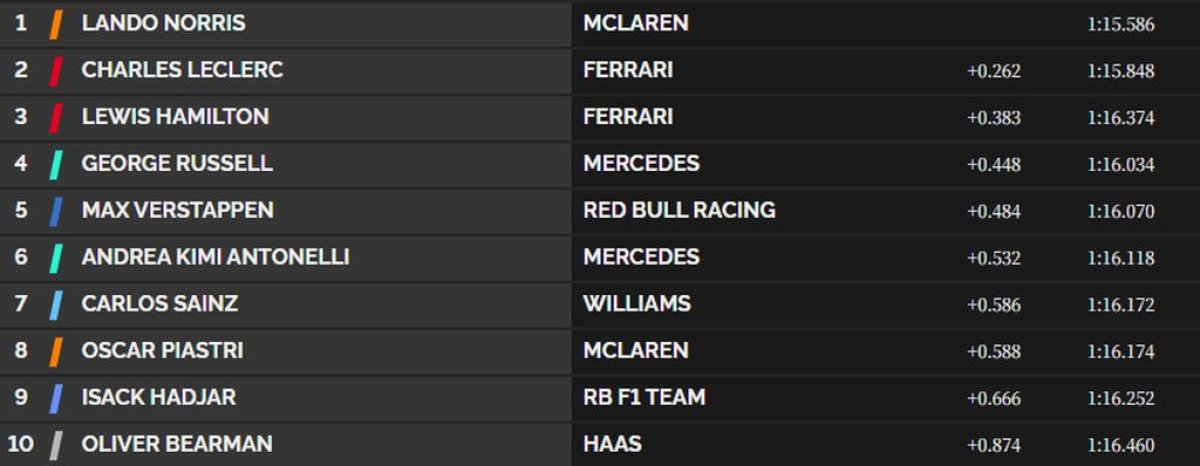This screenshot has width=1200, height=466.
Task: Click the Red Bull Racing team name
Action: [x=679, y=210]
